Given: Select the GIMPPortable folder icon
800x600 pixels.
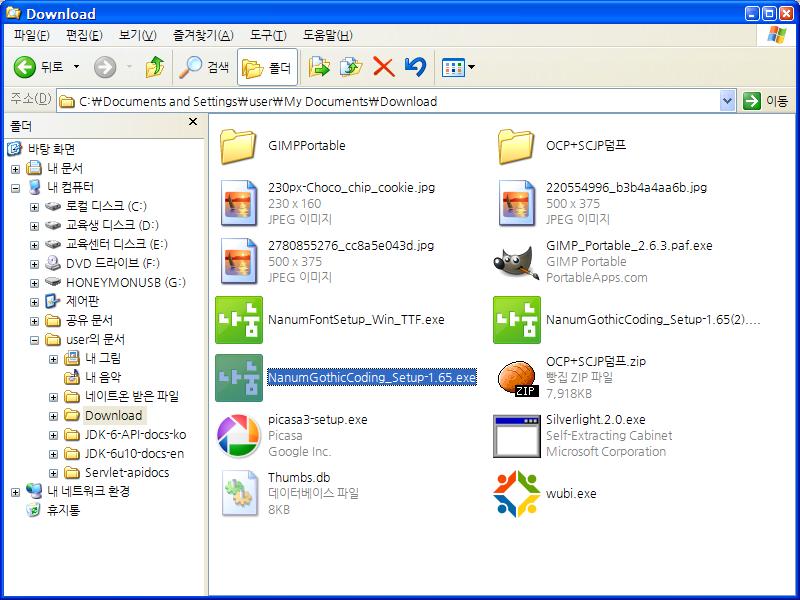Looking at the screenshot, I should click(238, 146).
